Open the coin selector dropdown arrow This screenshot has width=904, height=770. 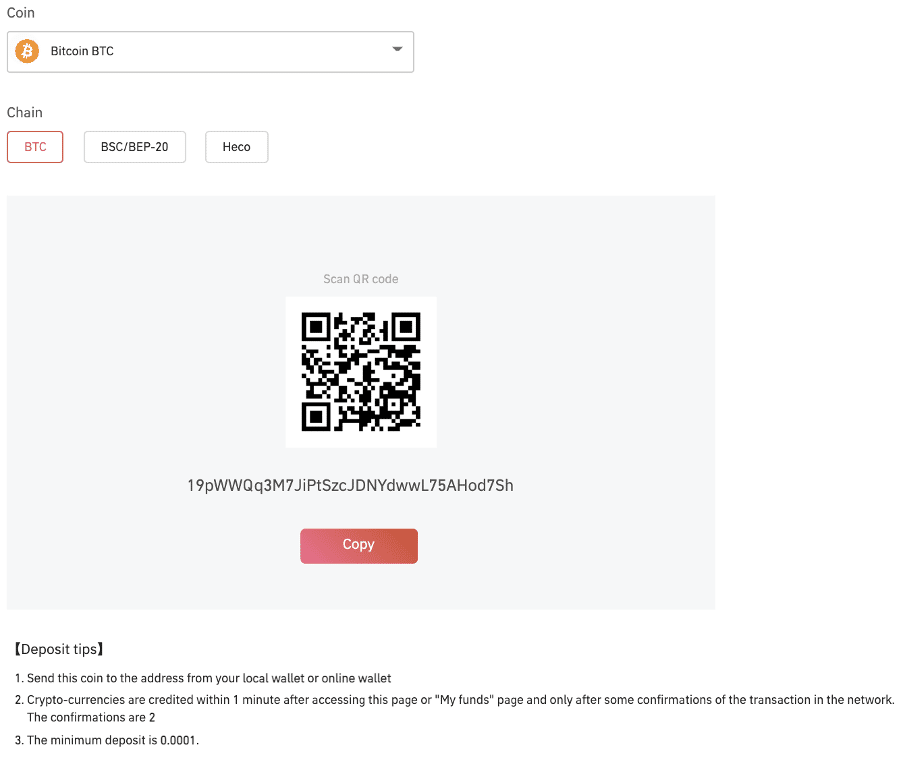397,49
